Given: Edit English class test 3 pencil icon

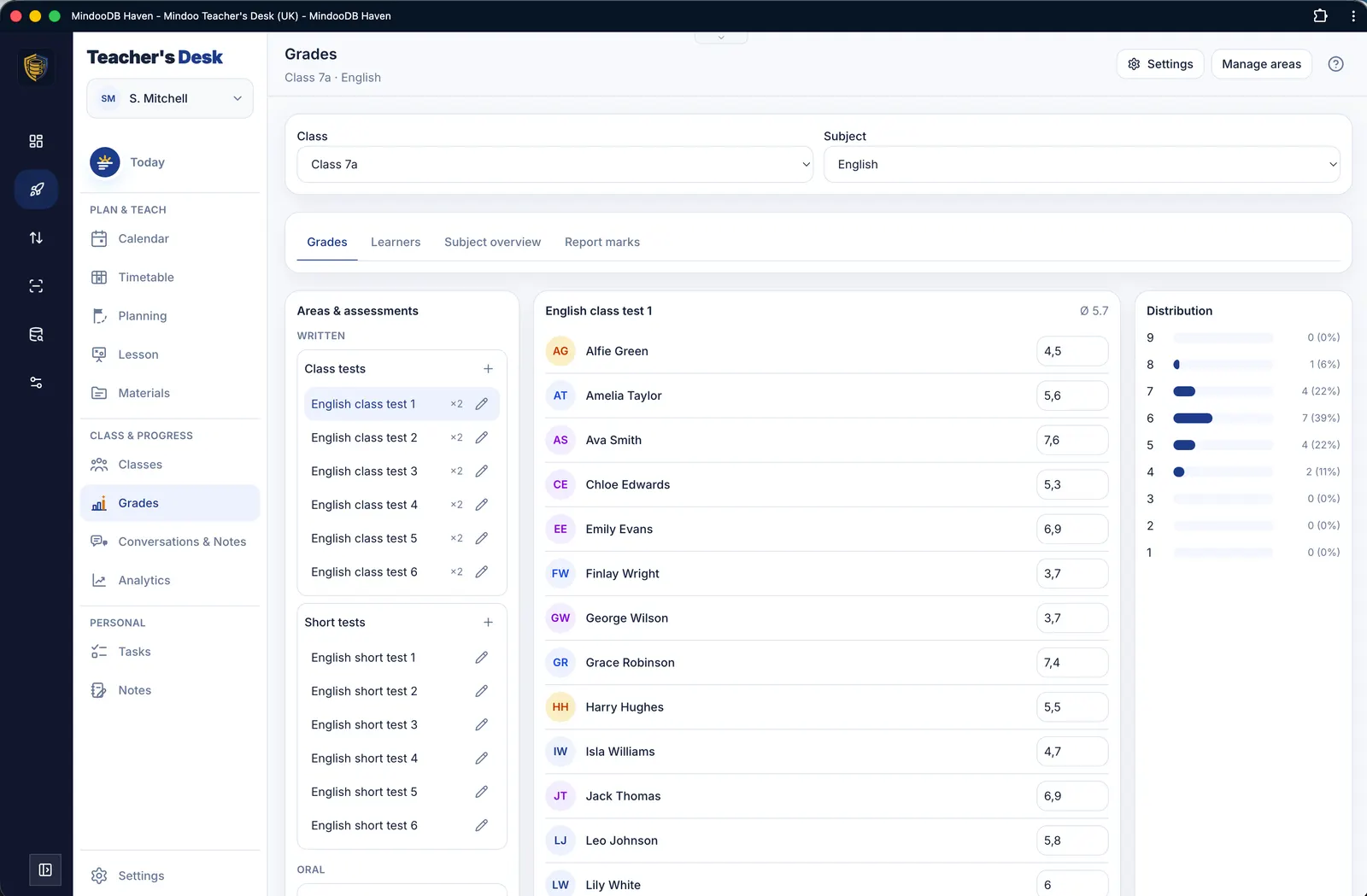Looking at the screenshot, I should (x=482, y=471).
